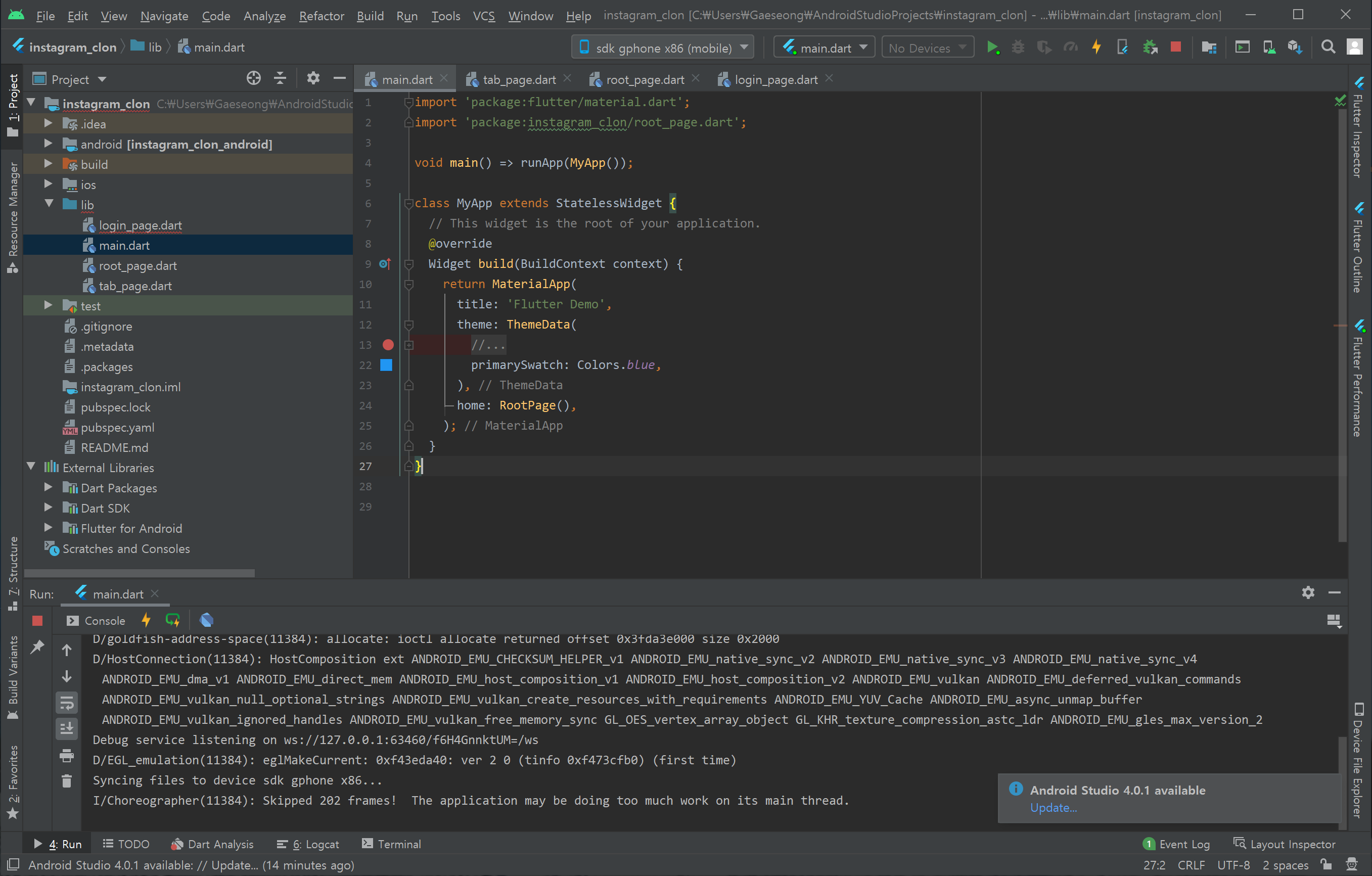Open the SDK Manager
The width and height of the screenshot is (1372, 876).
coord(1295,48)
